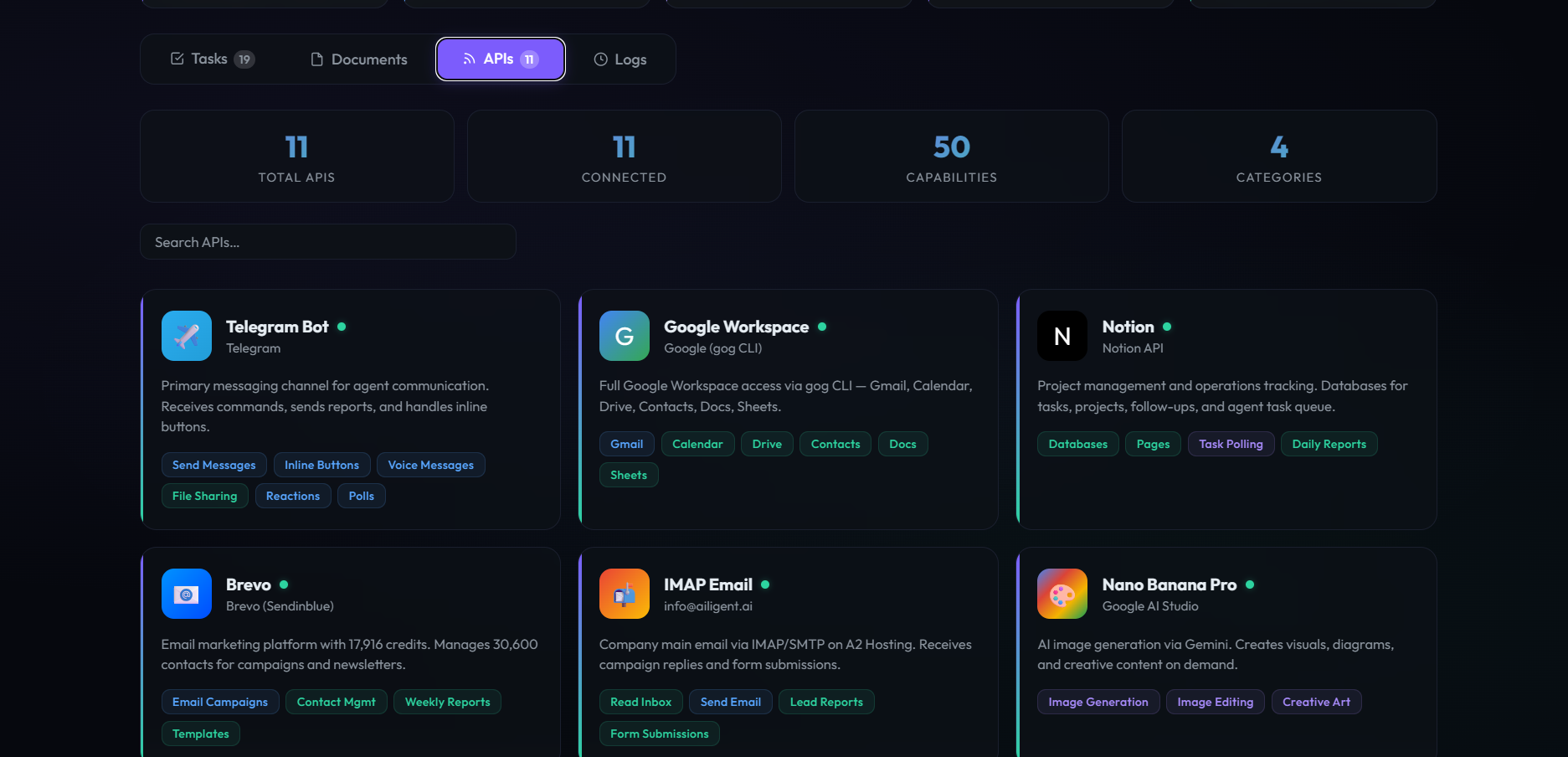Click the Inline Buttons capability tag

click(x=321, y=465)
